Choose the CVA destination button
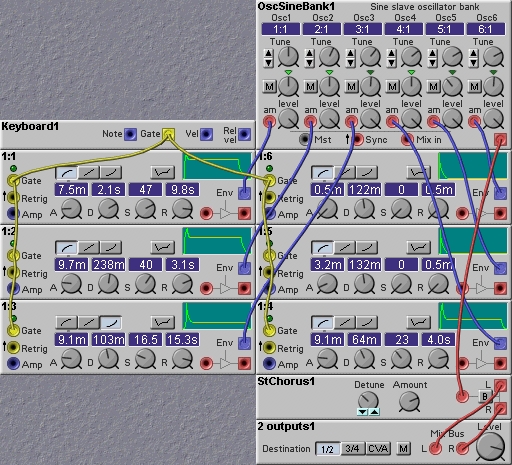The image size is (512, 465). pos(378,449)
